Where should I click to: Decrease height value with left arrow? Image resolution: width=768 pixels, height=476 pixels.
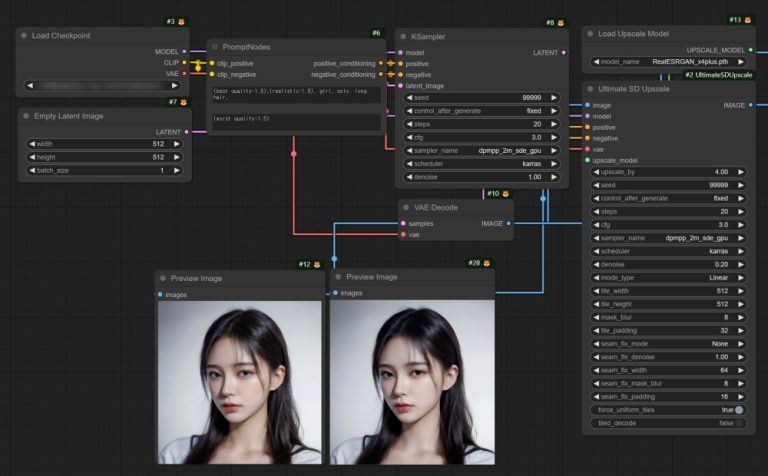coord(32,157)
